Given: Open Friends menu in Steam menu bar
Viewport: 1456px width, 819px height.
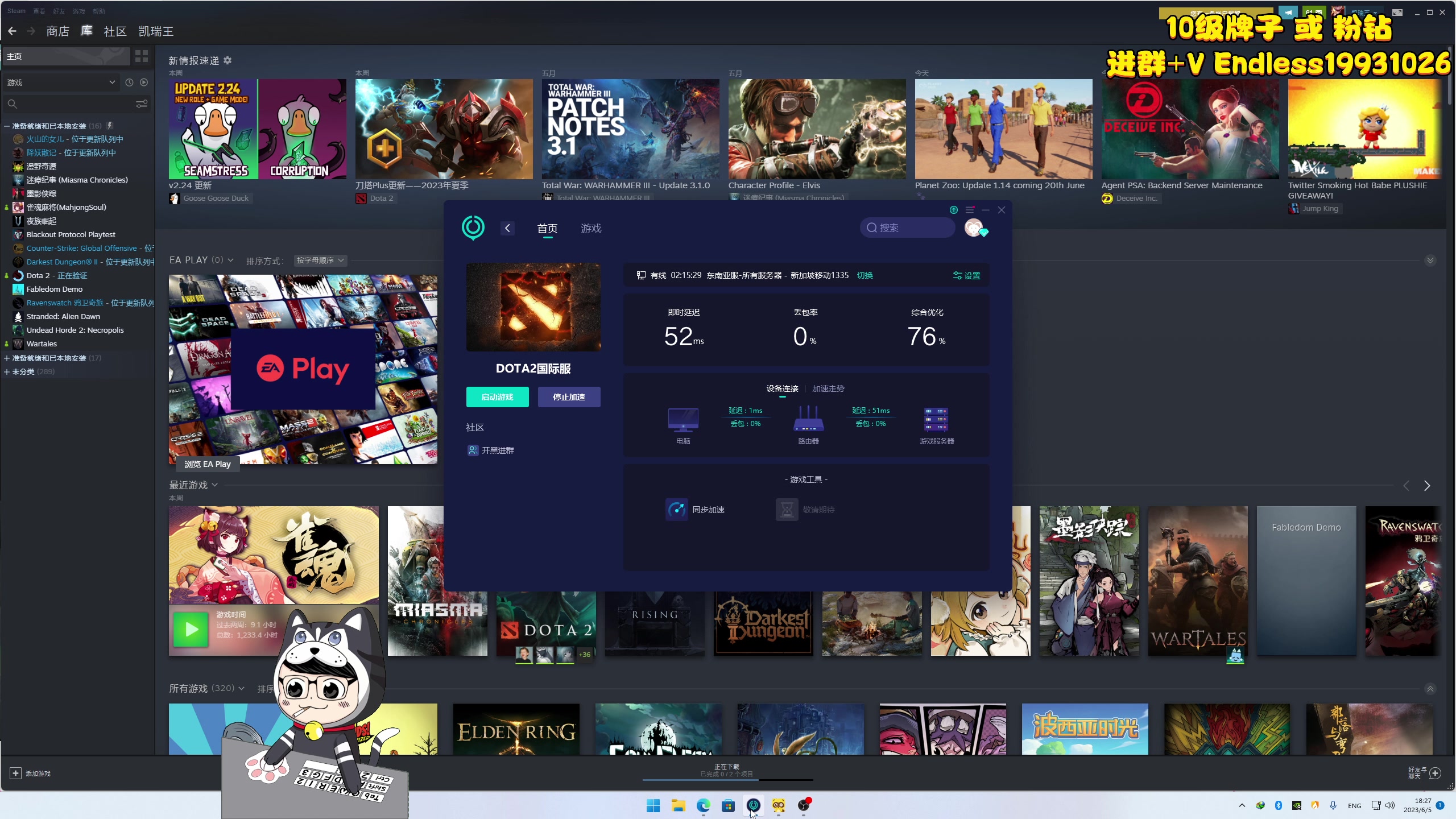Looking at the screenshot, I should click(x=59, y=11).
